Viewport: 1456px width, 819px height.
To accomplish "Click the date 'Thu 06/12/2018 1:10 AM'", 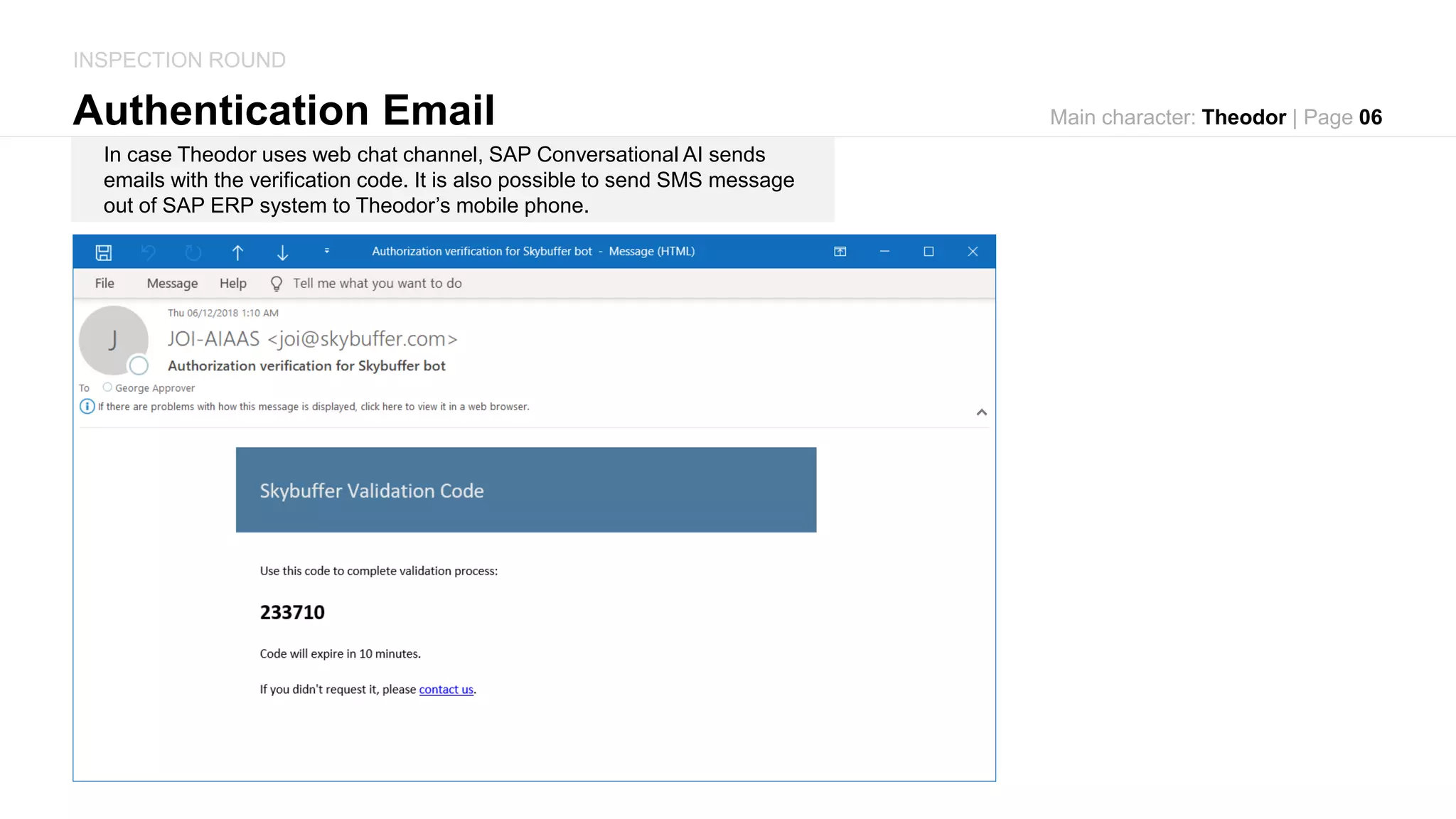I will tap(223, 313).
